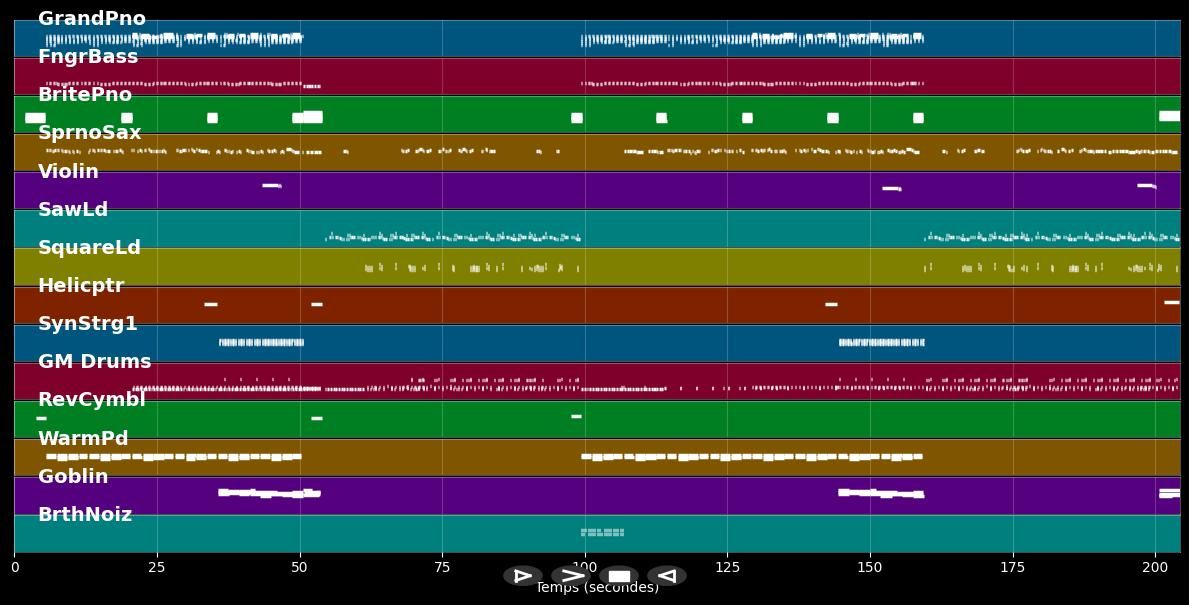Select the GrandPno track label
The image size is (1189, 605).
coord(91,19)
